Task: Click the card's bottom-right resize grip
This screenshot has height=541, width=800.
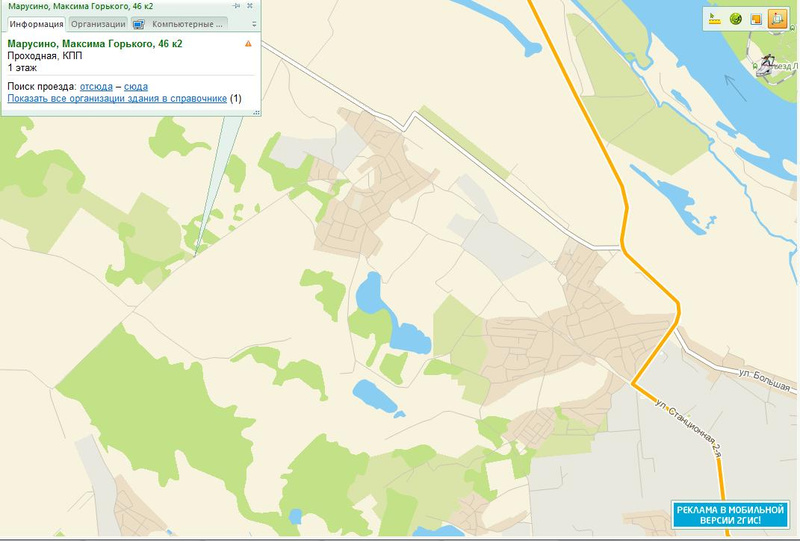Action: tap(257, 112)
